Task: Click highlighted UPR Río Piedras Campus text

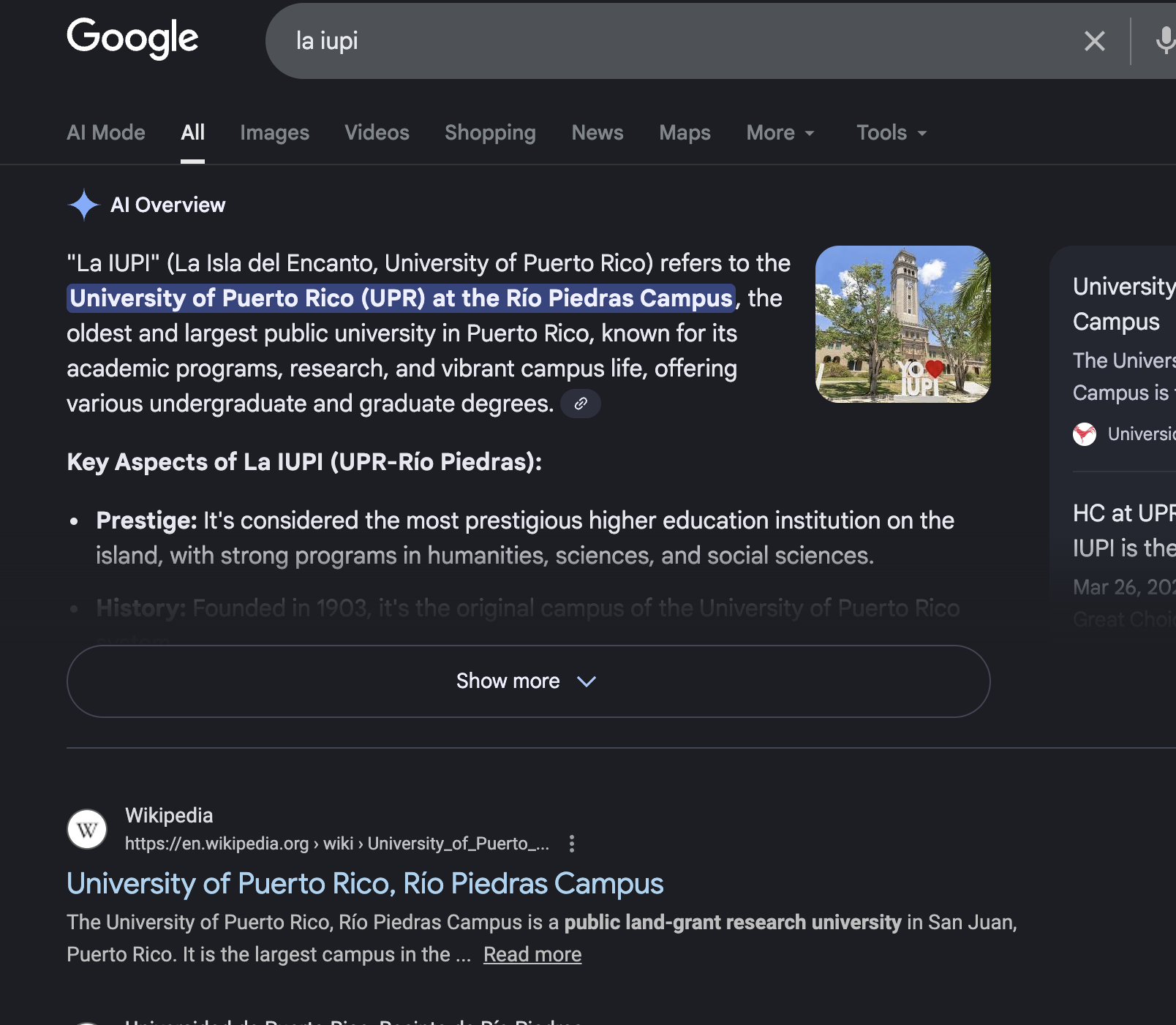Action: click(401, 298)
